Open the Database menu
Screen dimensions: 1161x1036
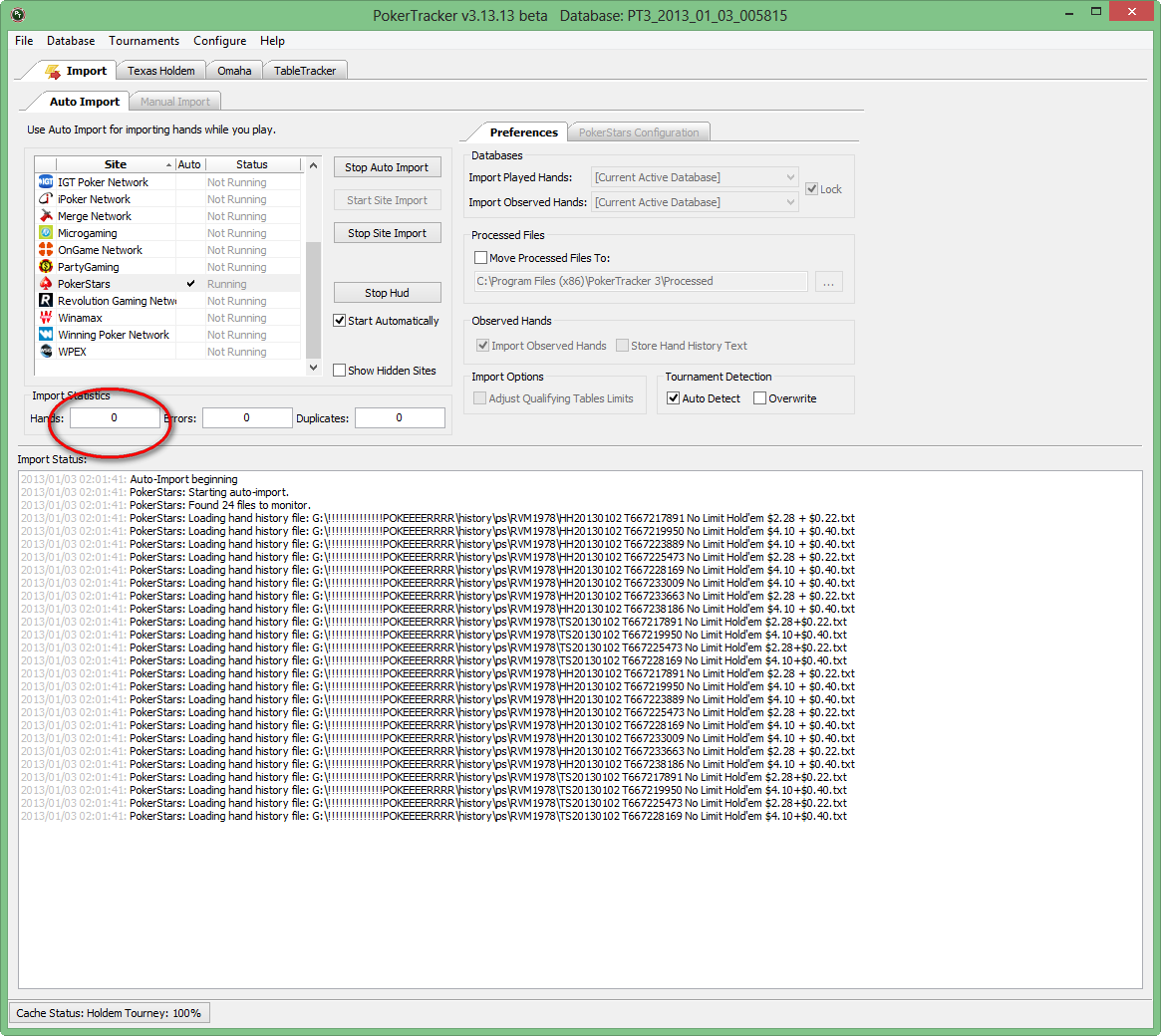coord(71,41)
